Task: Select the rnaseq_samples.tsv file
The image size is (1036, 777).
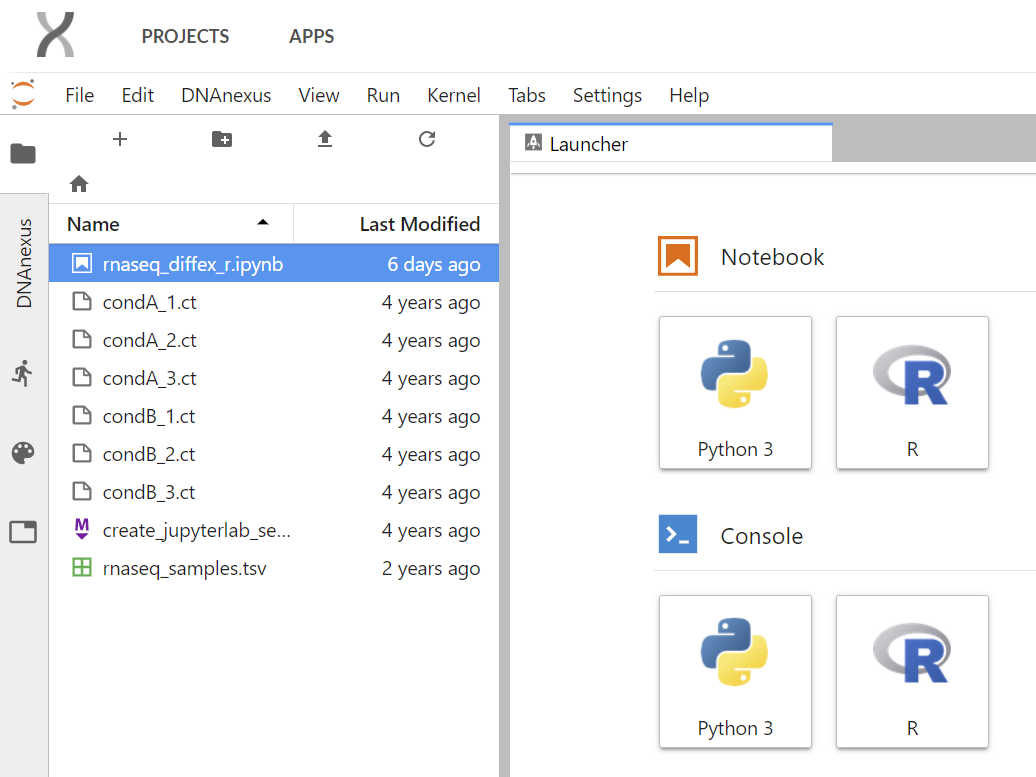Action: click(x=184, y=569)
